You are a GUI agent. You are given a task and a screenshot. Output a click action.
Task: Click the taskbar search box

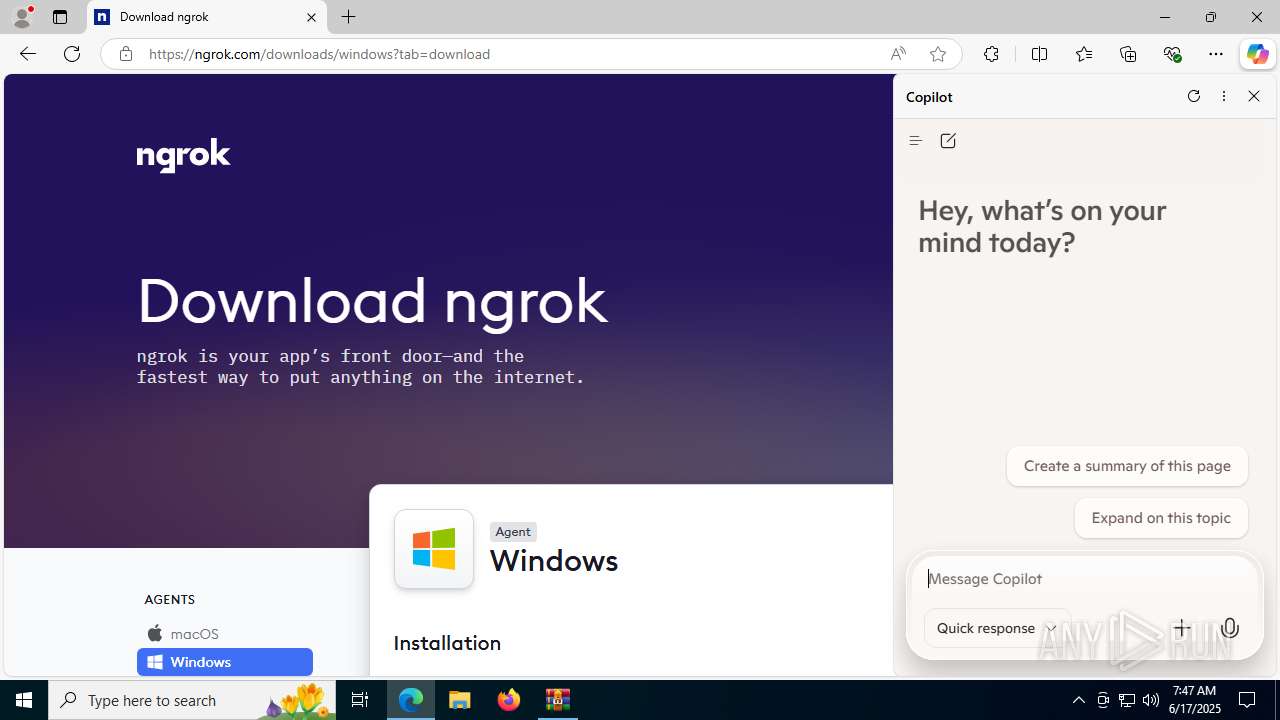tap(192, 700)
